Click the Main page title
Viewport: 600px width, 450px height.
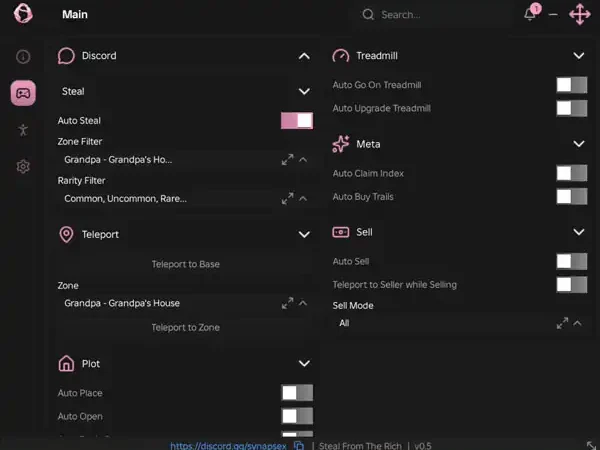pyautogui.click(x=75, y=15)
